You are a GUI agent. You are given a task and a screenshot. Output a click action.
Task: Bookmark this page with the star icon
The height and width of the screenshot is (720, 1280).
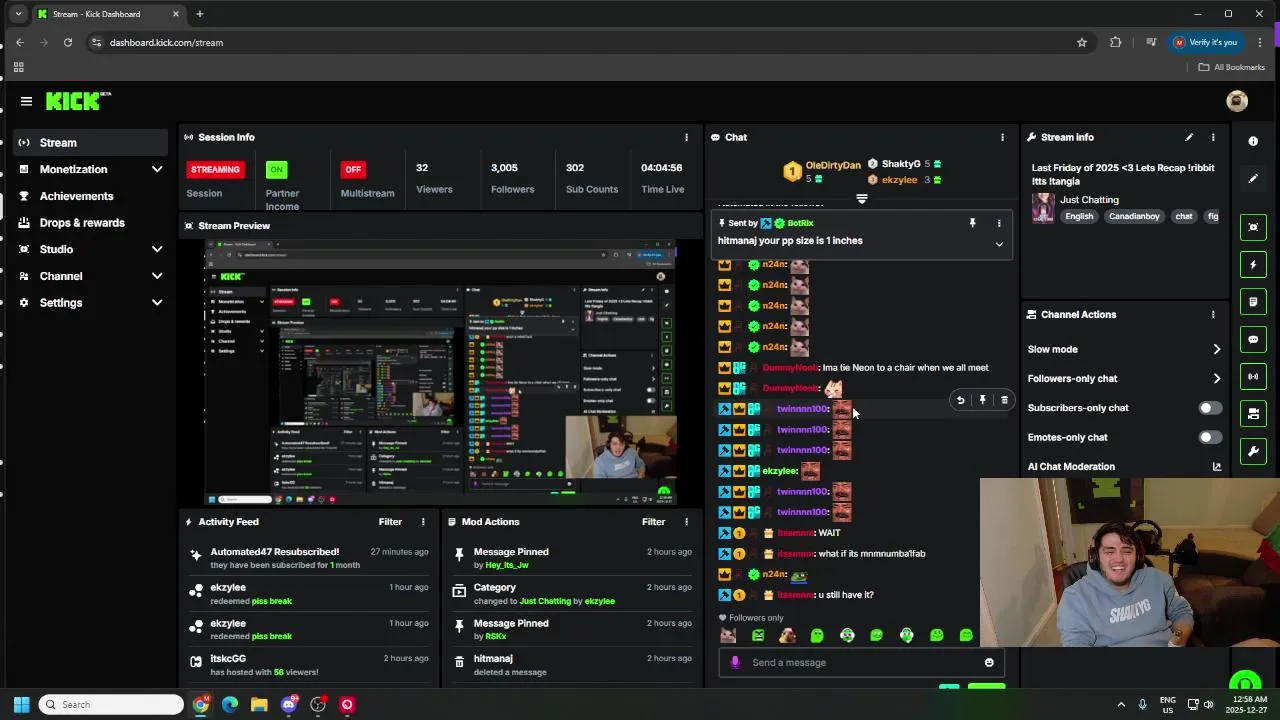(x=1081, y=42)
